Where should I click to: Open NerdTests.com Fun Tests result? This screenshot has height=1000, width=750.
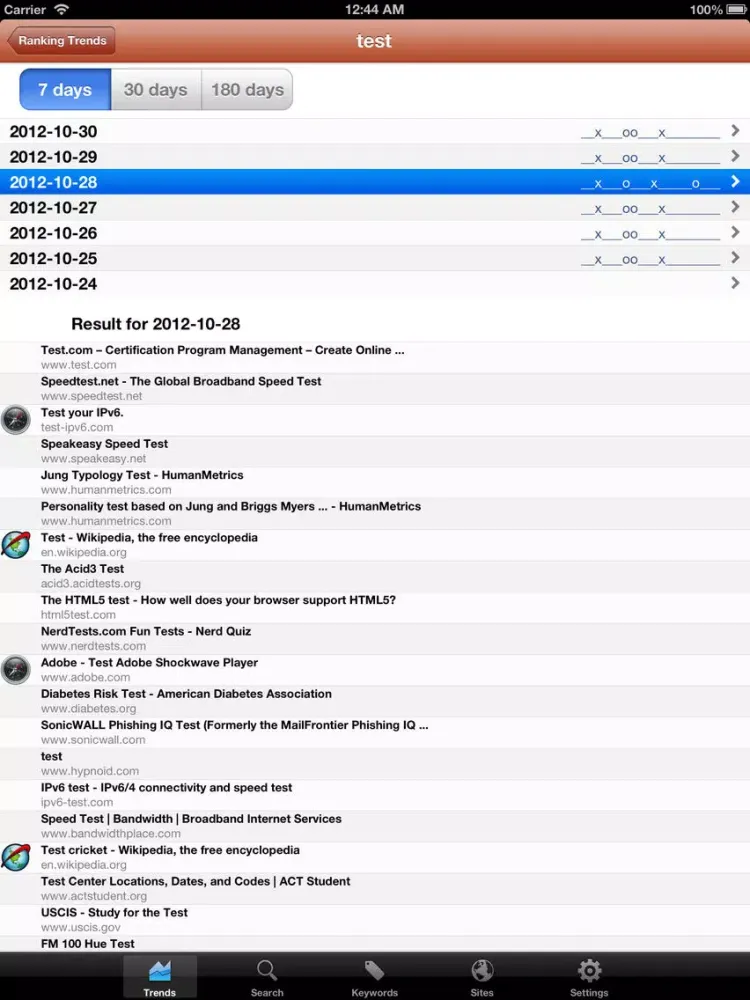[375, 638]
